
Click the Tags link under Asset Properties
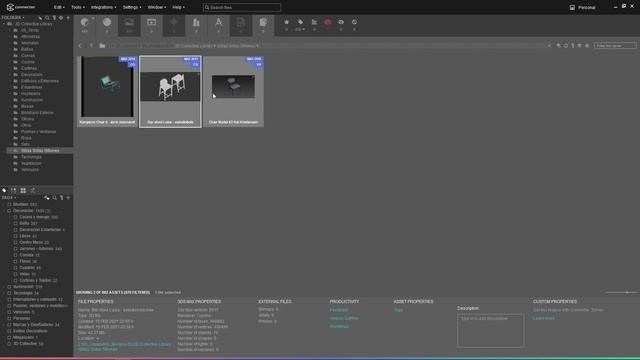398,310
